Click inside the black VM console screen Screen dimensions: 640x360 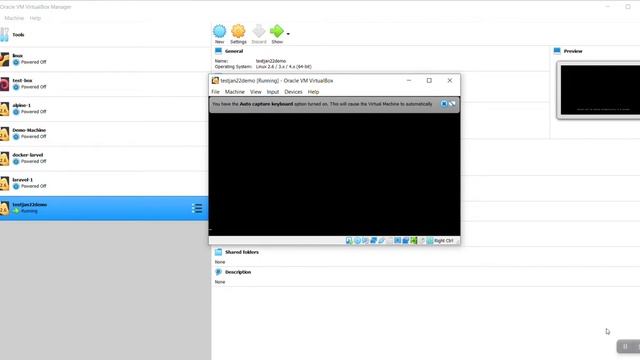(x=334, y=174)
